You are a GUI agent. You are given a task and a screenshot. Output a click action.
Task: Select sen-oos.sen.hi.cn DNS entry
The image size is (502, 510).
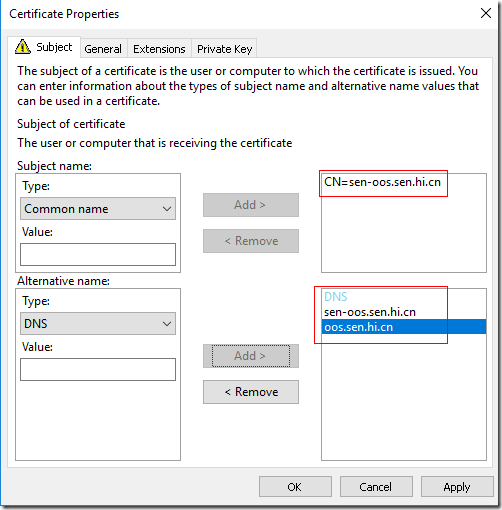370,312
